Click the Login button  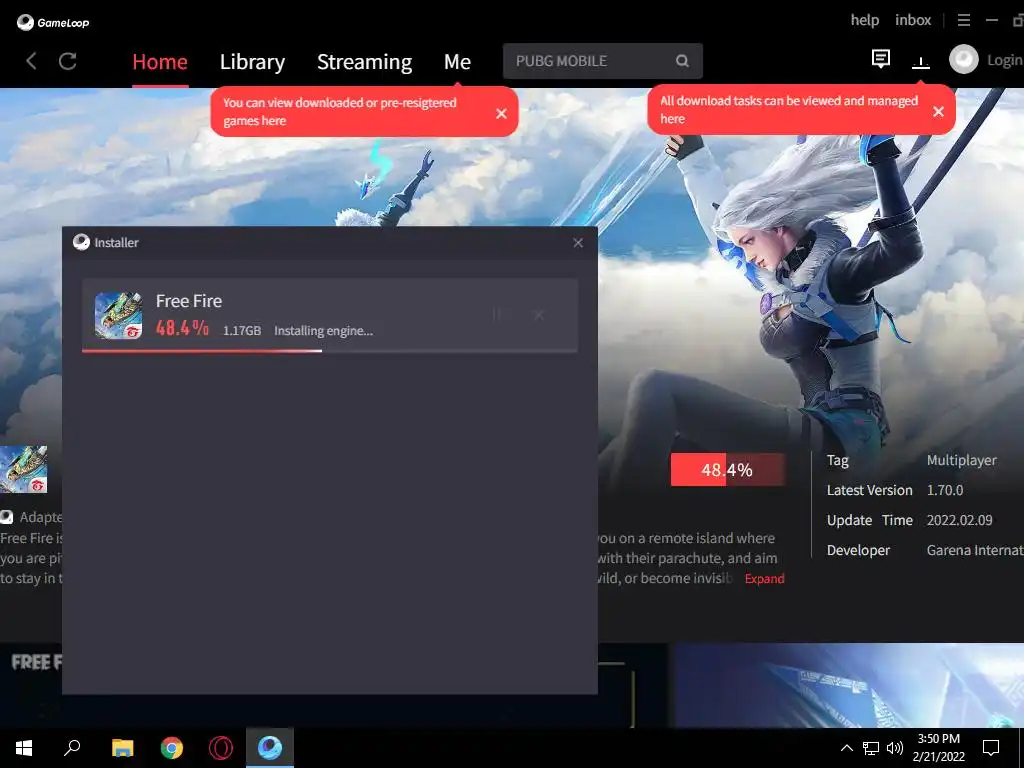pyautogui.click(x=1004, y=60)
